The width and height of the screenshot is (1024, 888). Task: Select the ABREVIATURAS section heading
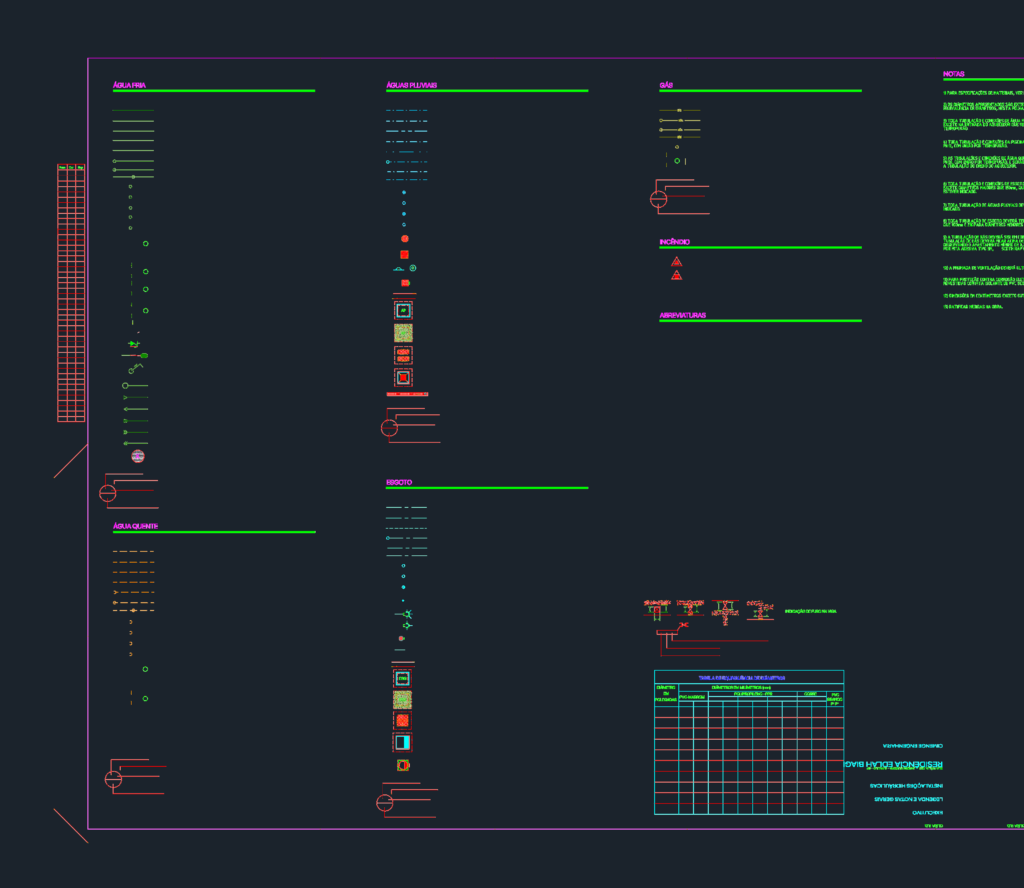[x=682, y=315]
